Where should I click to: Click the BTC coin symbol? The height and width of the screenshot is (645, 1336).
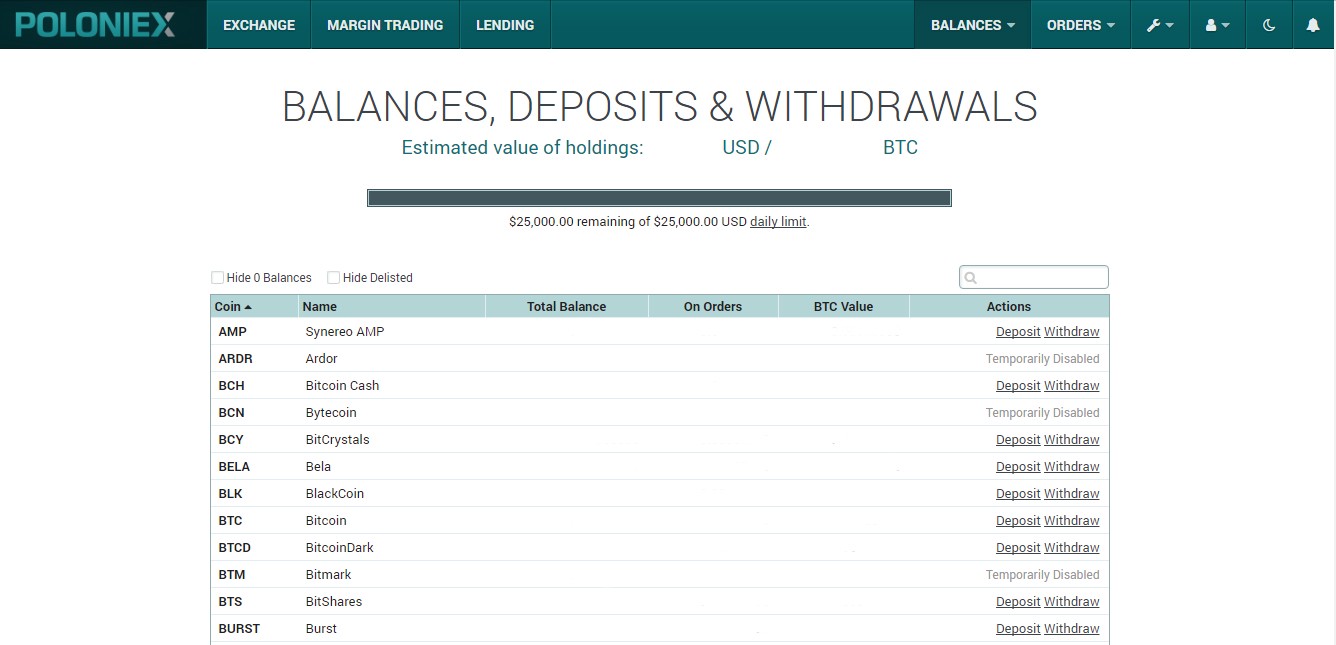click(x=230, y=521)
